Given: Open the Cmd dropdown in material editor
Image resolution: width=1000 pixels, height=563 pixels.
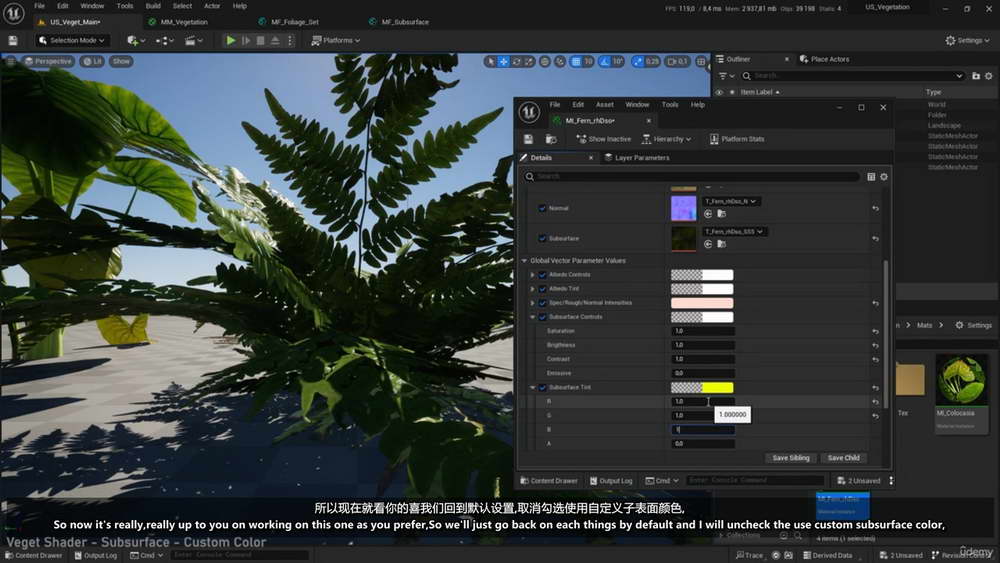Looking at the screenshot, I should (662, 481).
